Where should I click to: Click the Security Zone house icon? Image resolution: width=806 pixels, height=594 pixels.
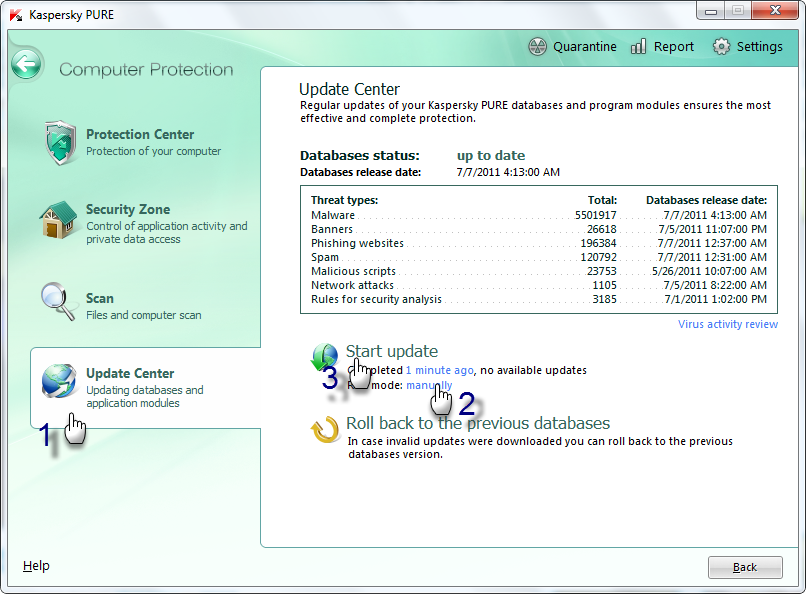coord(58,220)
